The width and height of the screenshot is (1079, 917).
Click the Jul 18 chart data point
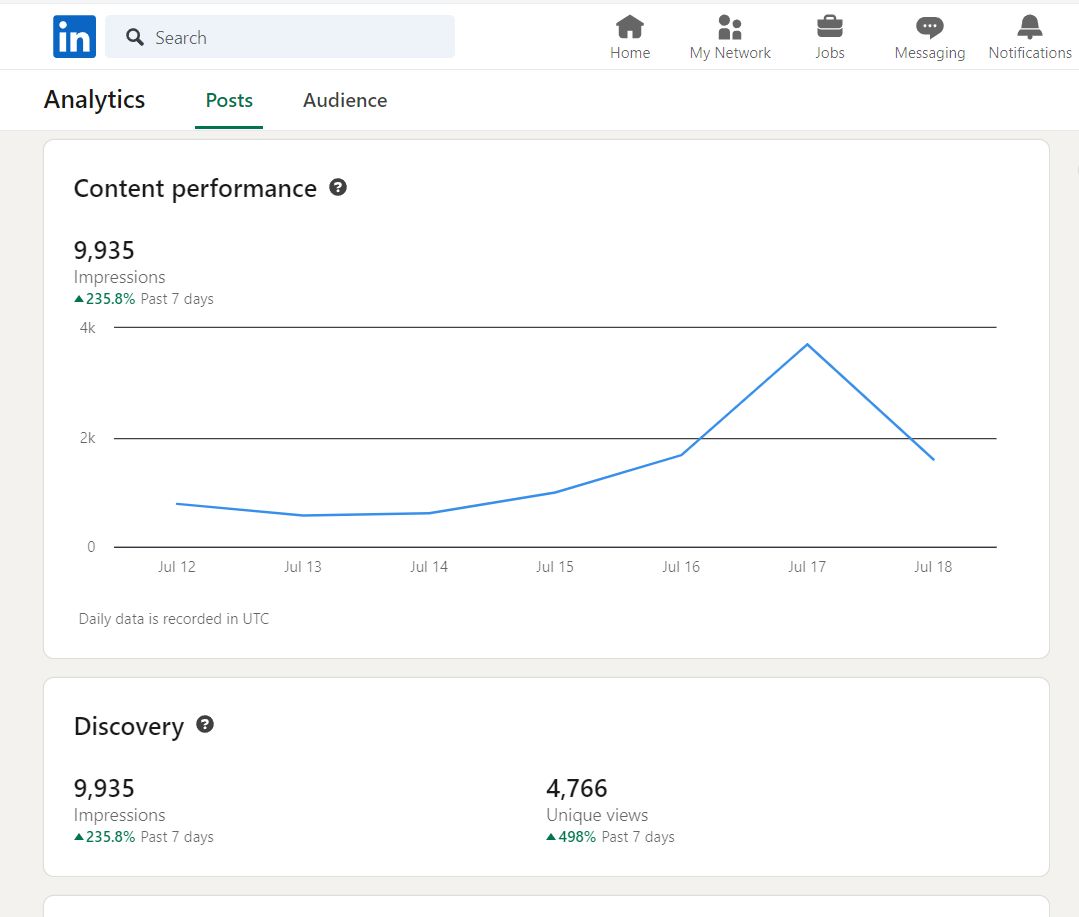point(933,460)
